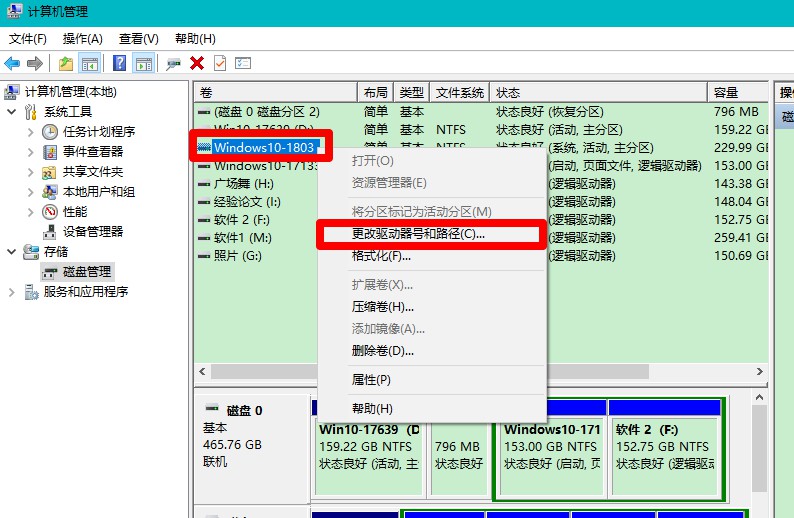Choose 更改驱动器号和路径(C)... from context menu
The image size is (794, 518).
418,234
